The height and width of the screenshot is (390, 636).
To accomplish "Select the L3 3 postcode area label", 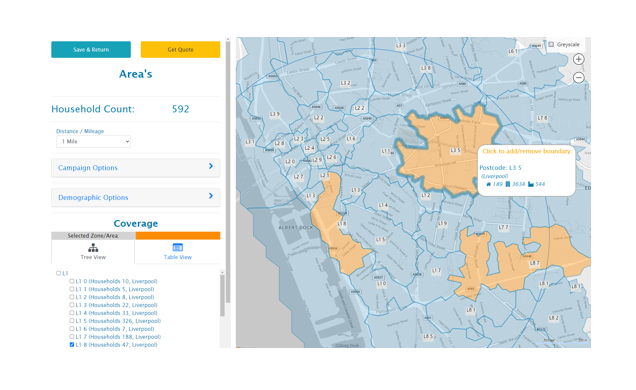I will 400,46.
